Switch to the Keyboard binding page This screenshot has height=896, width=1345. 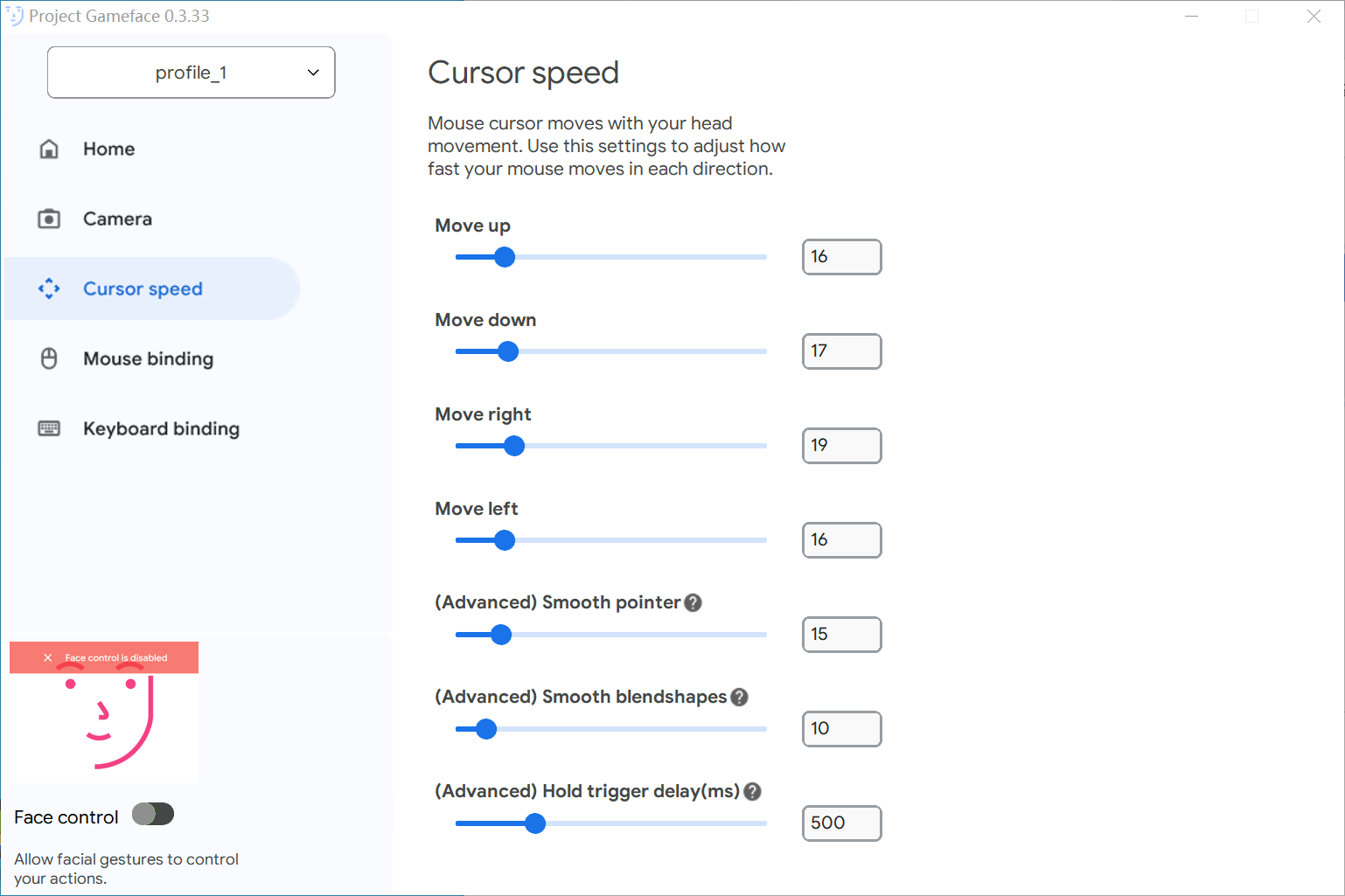click(x=161, y=428)
